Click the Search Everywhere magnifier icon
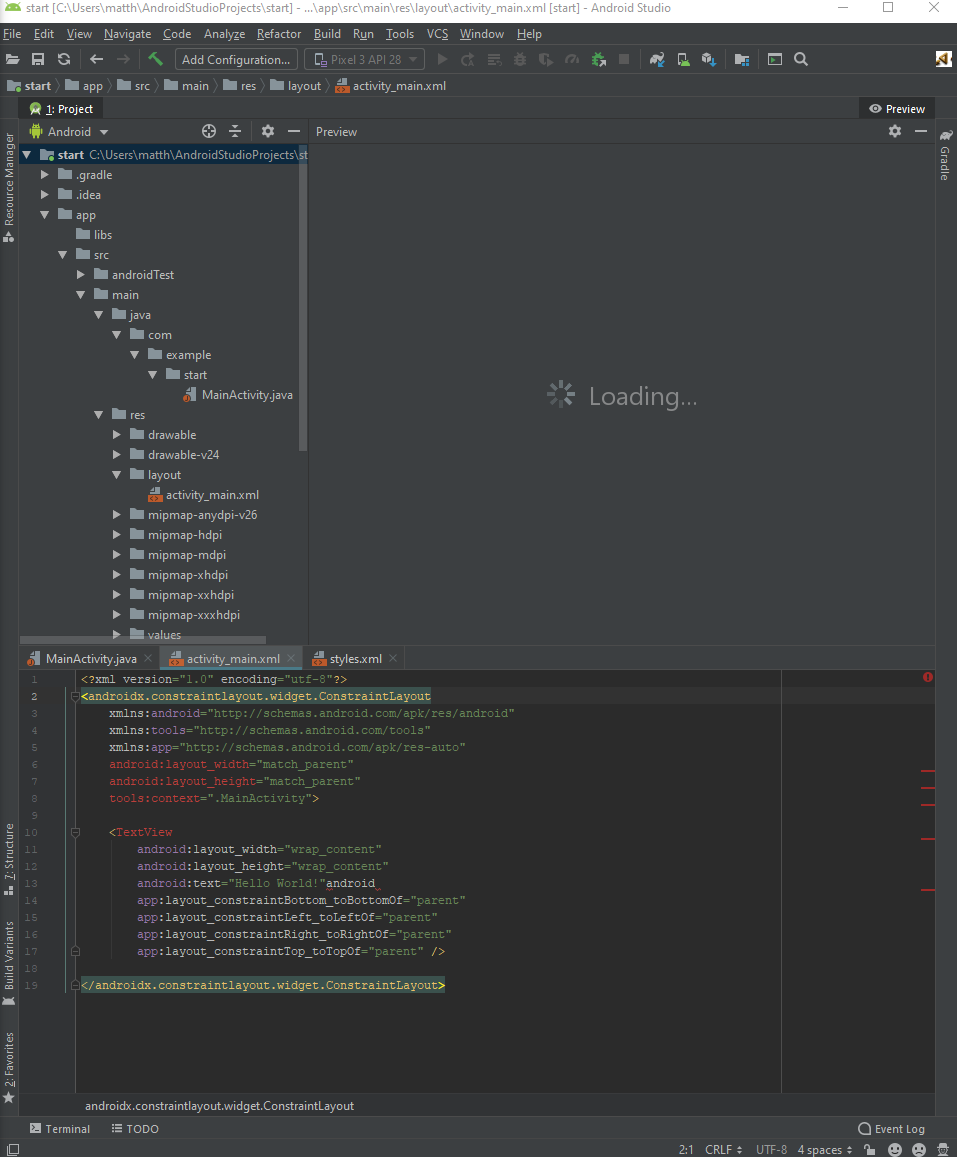957x1157 pixels. coord(801,60)
